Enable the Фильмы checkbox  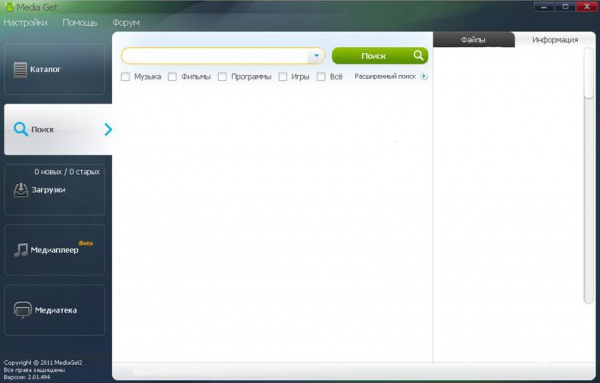click(x=173, y=77)
